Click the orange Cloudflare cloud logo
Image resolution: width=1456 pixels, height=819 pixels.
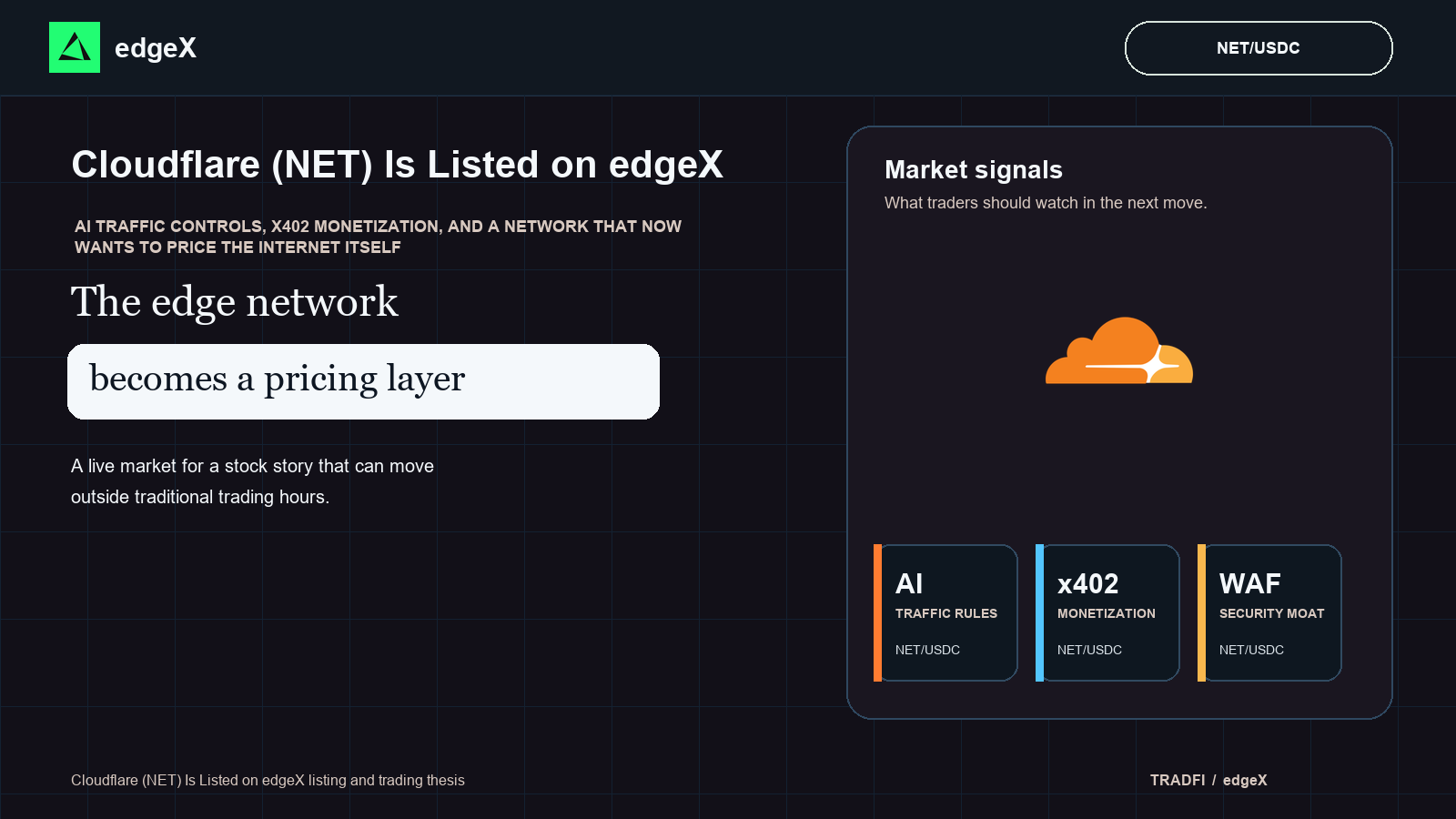[x=1119, y=350]
